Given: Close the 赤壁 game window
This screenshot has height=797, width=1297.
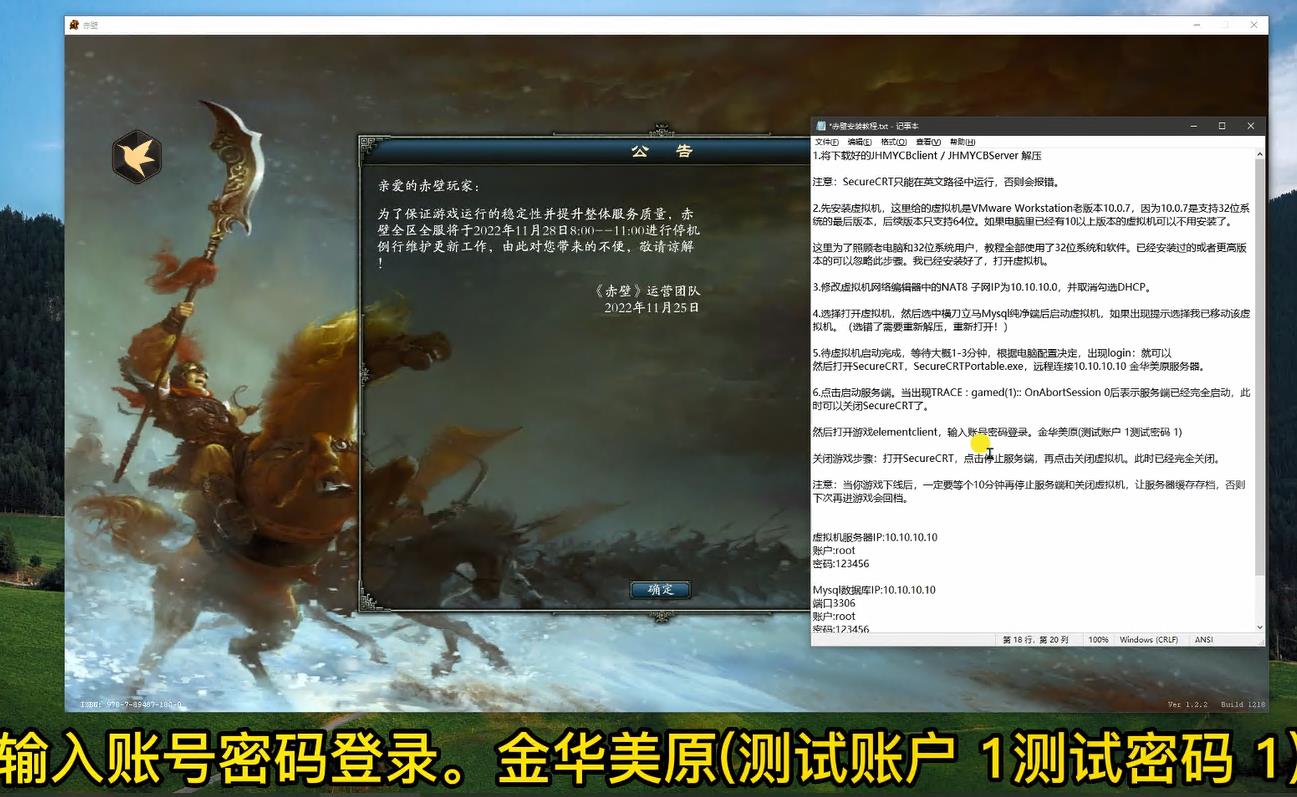Looking at the screenshot, I should coord(1255,25).
